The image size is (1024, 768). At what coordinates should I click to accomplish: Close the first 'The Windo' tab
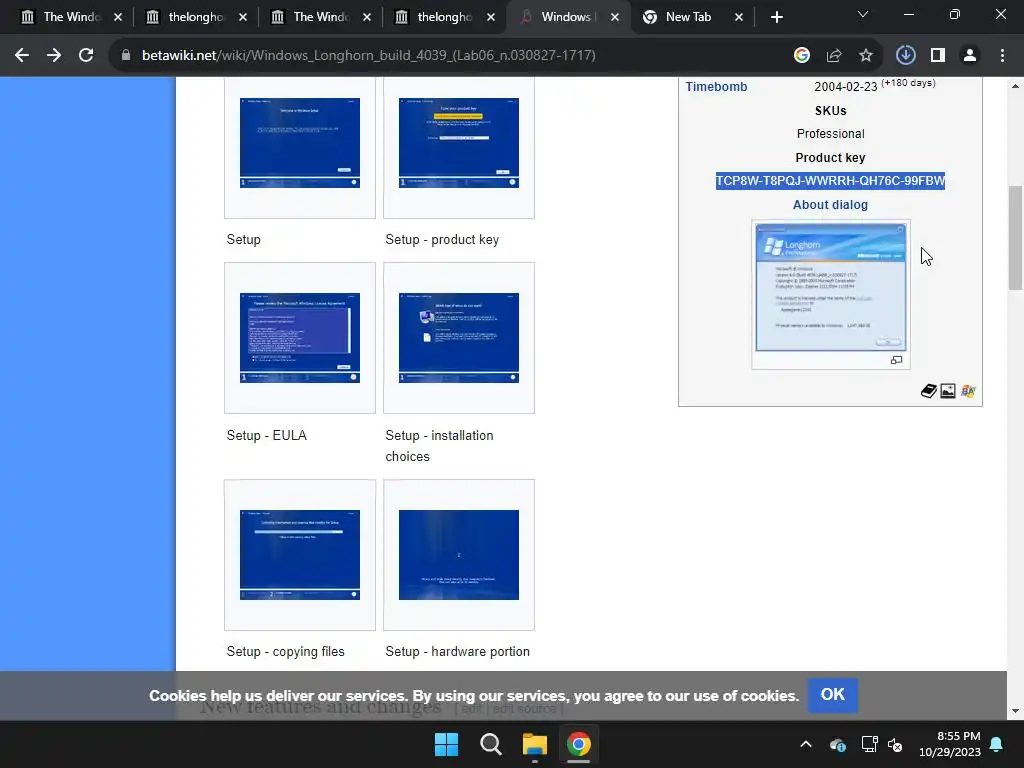118,18
